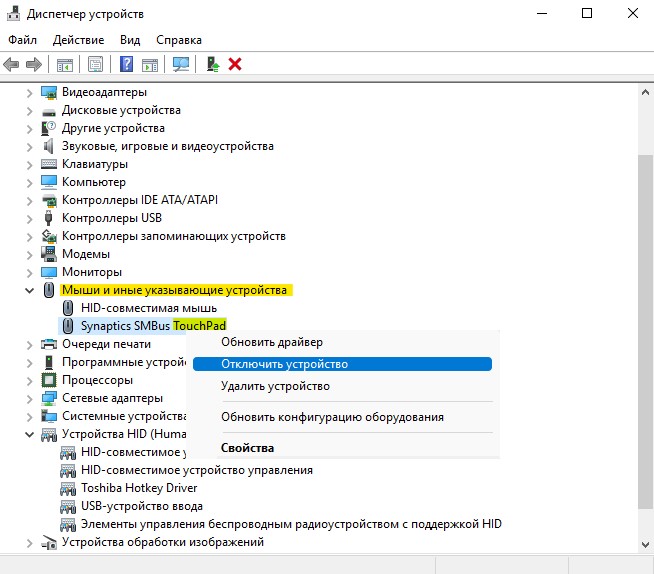654x574 pixels.
Task: Choose Обновить конфигурацию оборудования in context menu
Action: click(342, 417)
